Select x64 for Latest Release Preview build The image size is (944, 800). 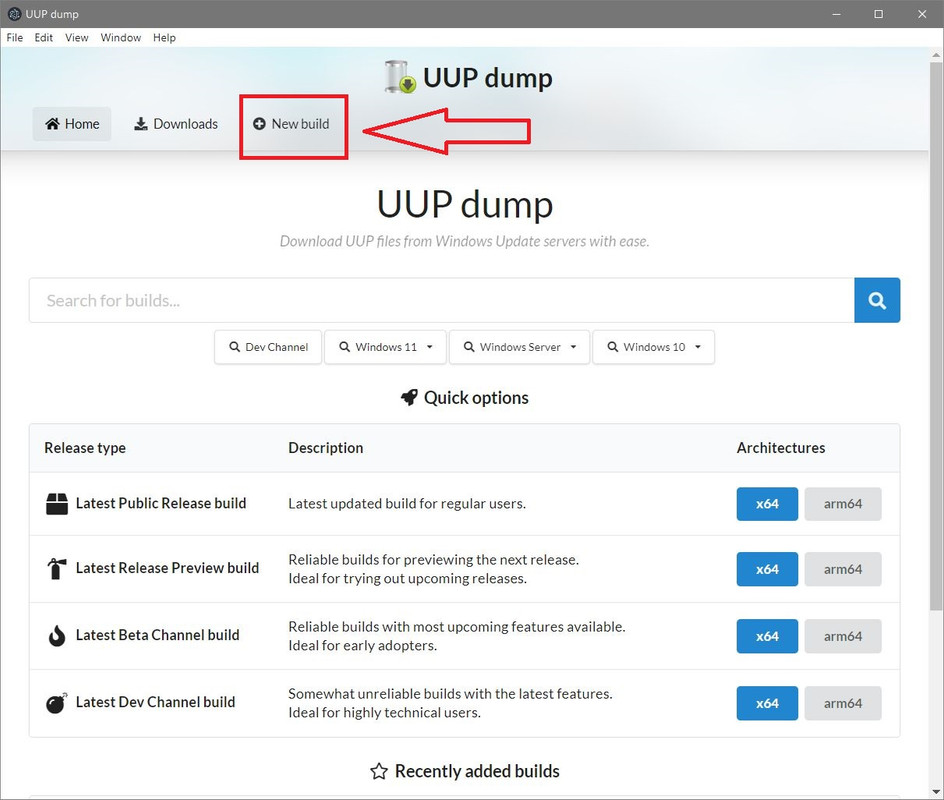click(767, 569)
